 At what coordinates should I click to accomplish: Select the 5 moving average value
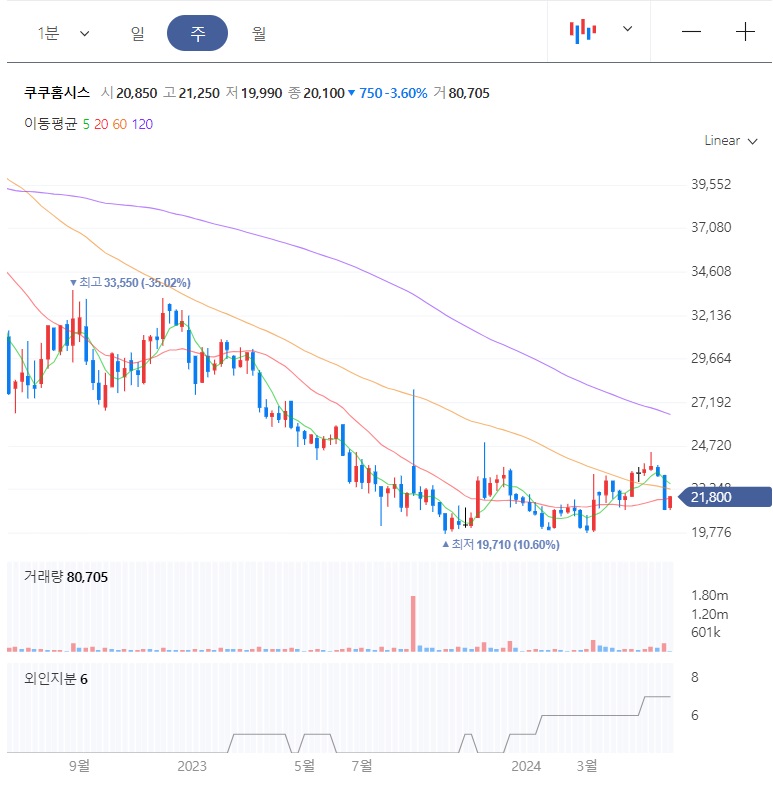point(86,124)
